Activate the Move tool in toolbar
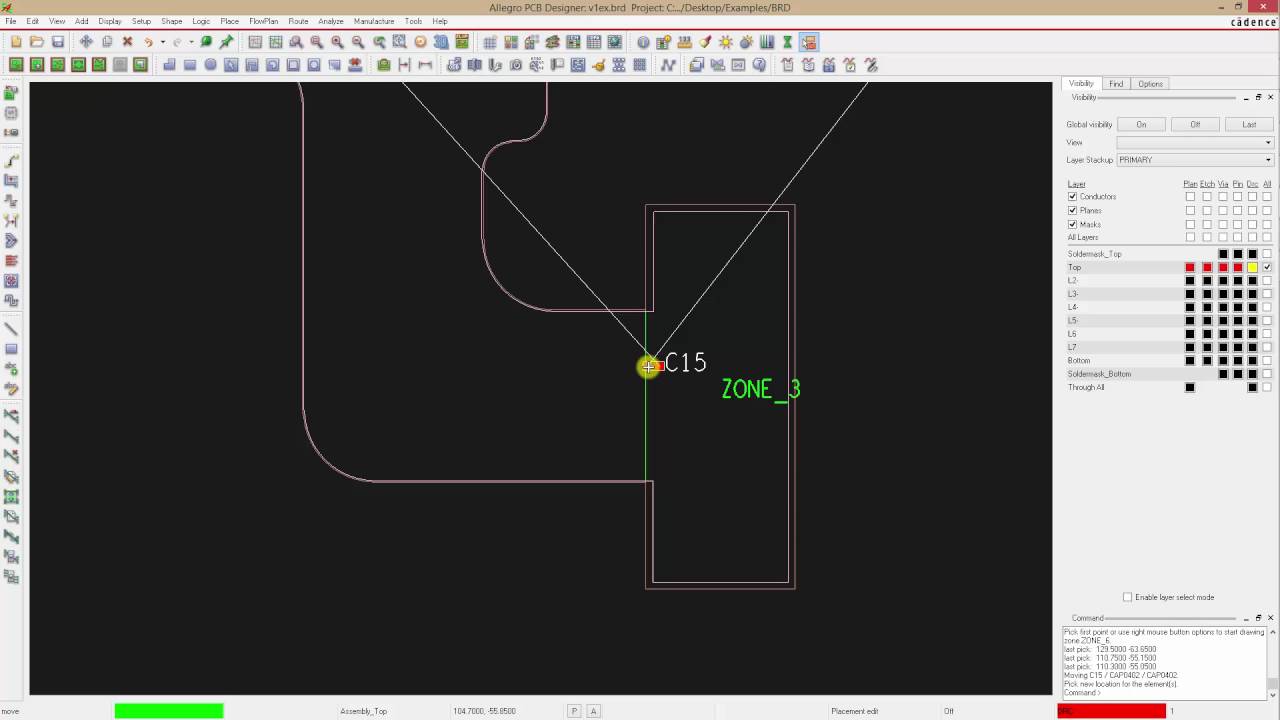The image size is (1280, 720). click(x=86, y=42)
